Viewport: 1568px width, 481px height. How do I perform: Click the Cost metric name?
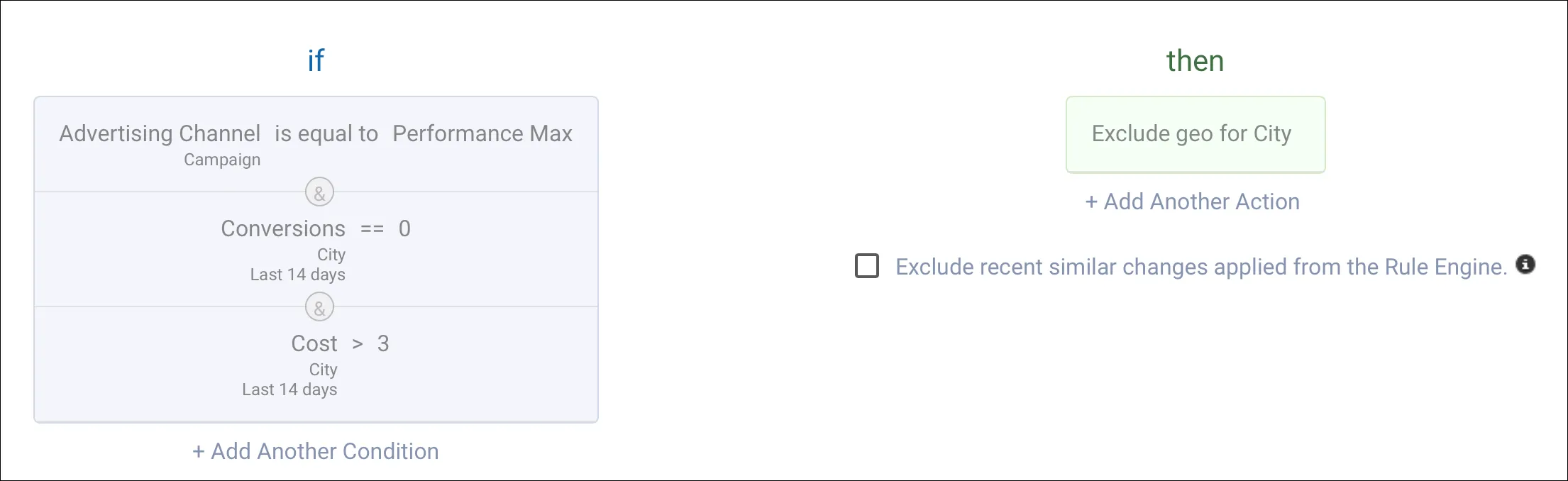click(x=314, y=343)
